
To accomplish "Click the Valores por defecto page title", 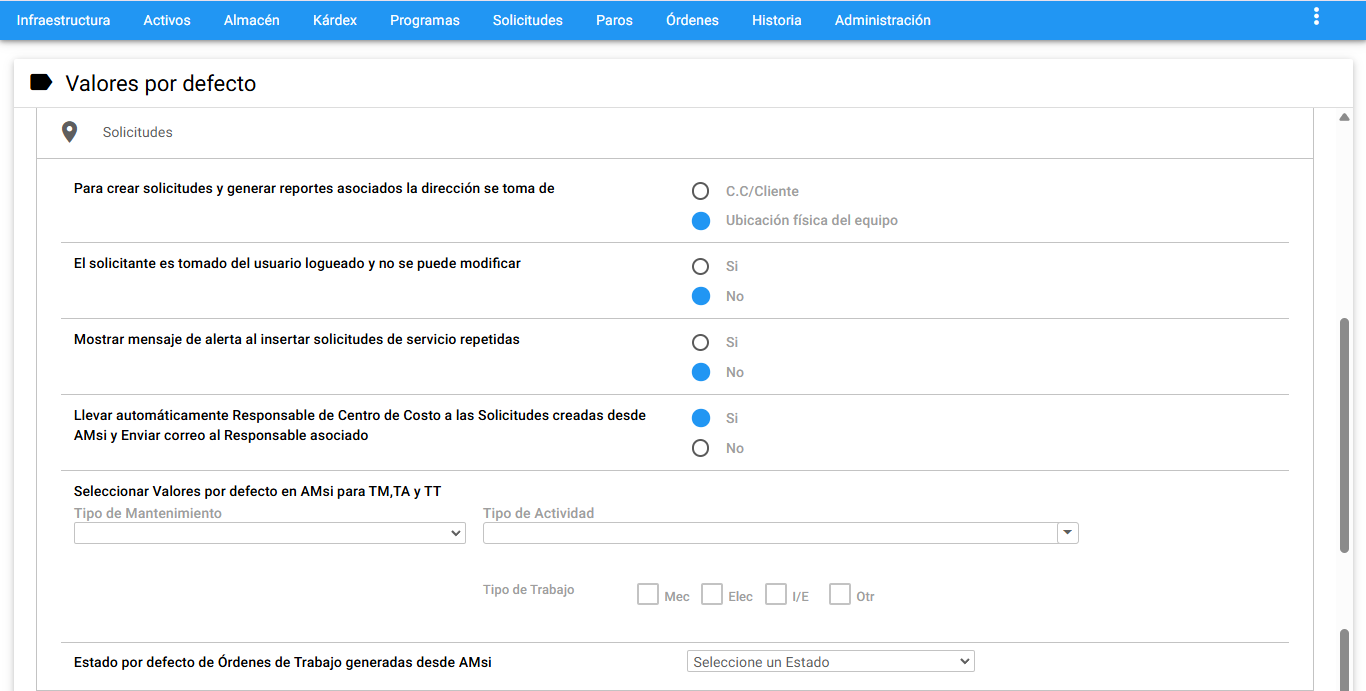I will (x=161, y=84).
